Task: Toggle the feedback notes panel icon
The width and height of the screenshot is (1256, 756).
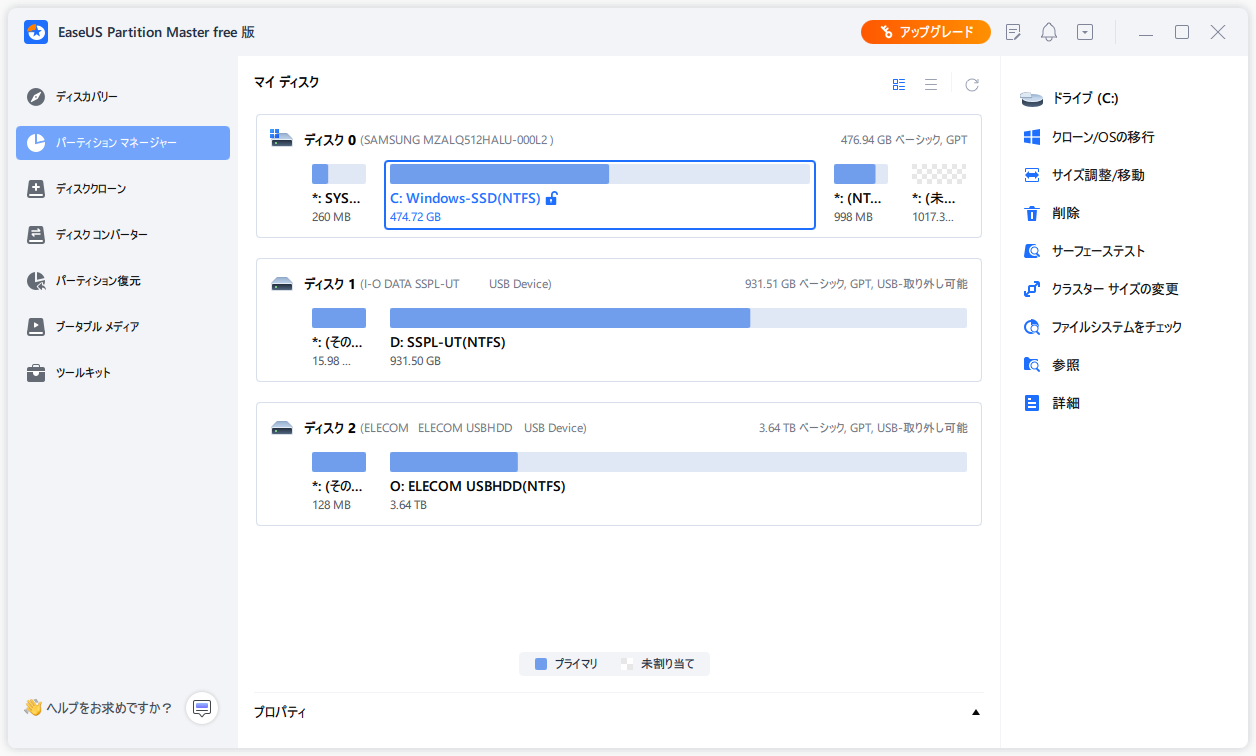Action: tap(1013, 32)
